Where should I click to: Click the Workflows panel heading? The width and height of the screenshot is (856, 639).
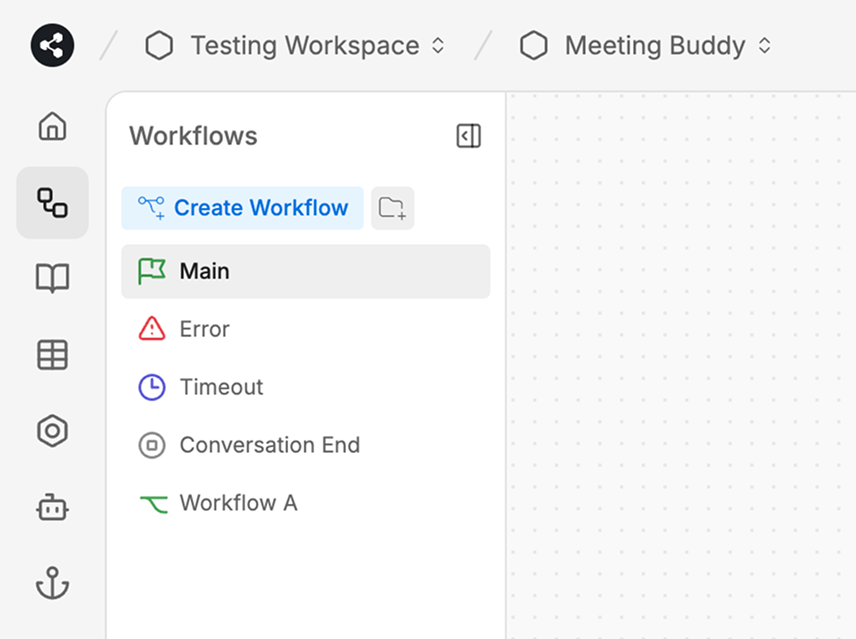(193, 136)
